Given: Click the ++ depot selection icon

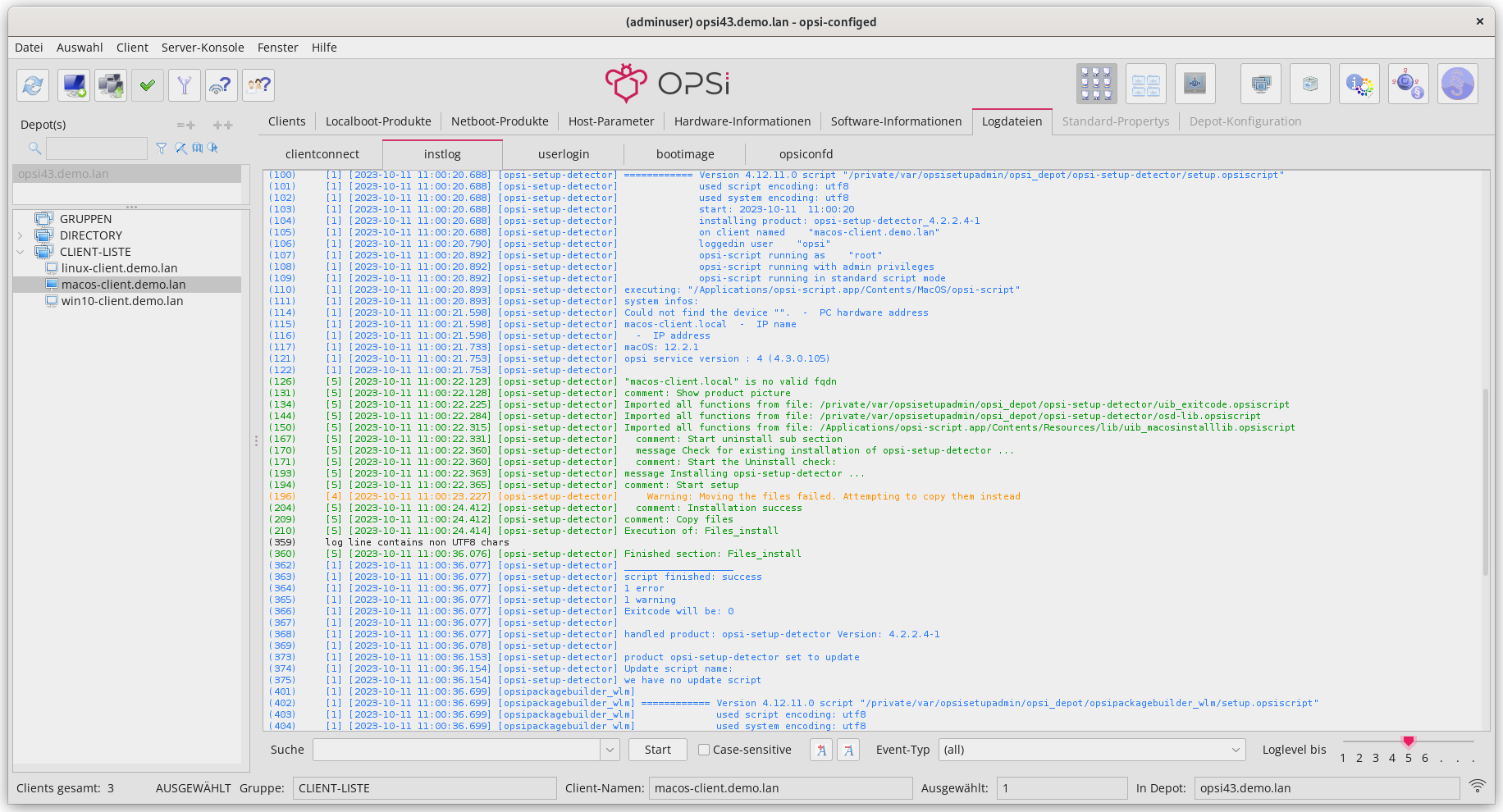Looking at the screenshot, I should point(223,125).
